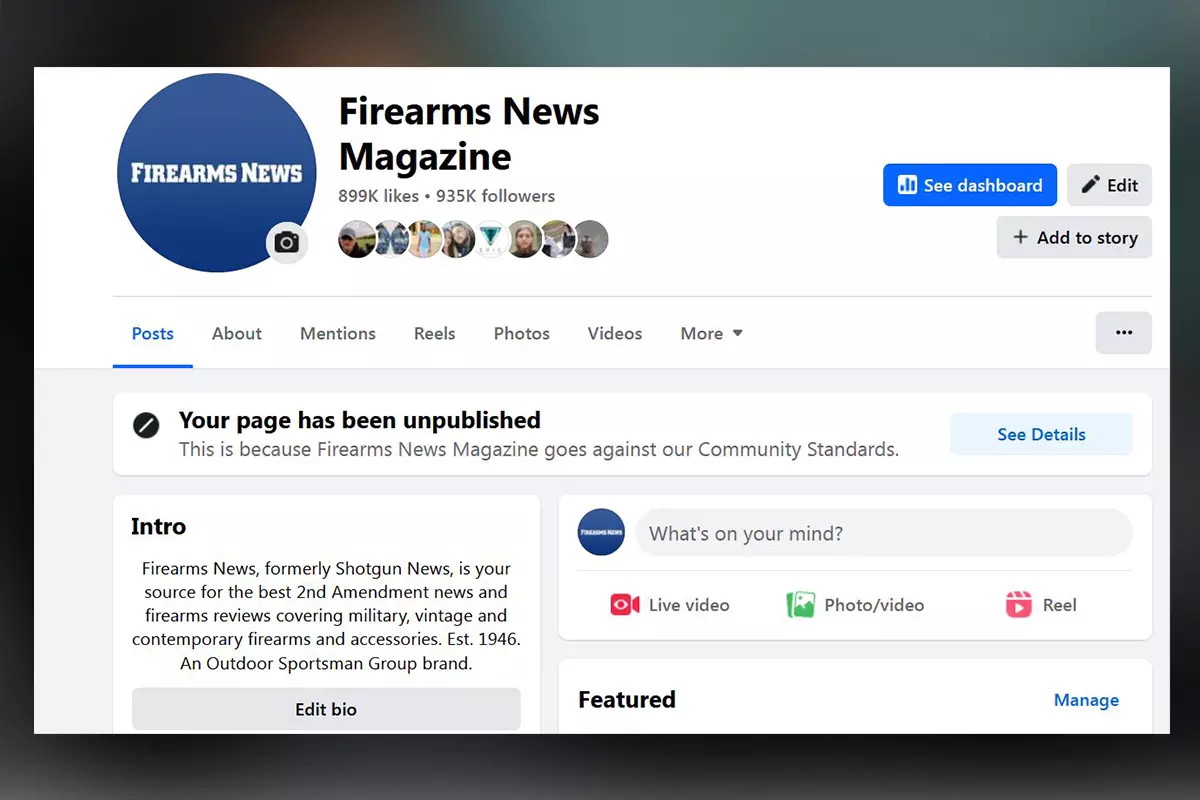This screenshot has width=1200, height=800.
Task: Create a new Reel from composer
Action: (1041, 605)
